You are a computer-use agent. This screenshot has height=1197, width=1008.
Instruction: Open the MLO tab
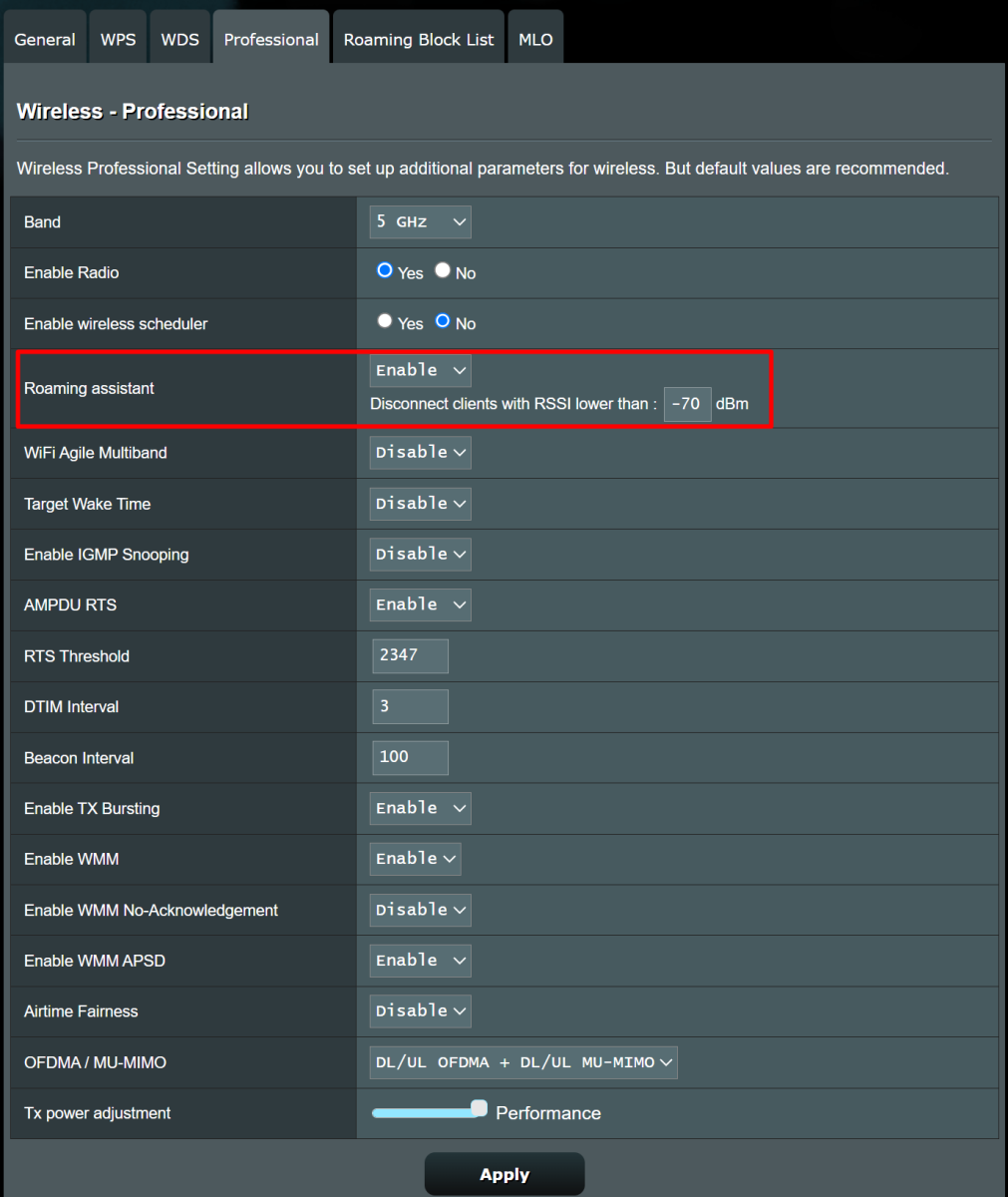click(535, 40)
